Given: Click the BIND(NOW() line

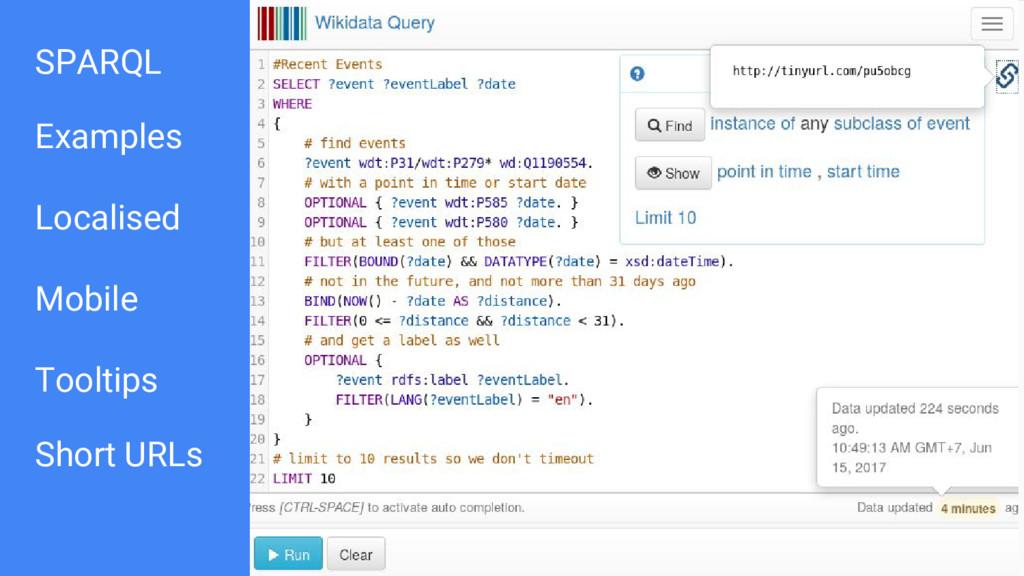Looking at the screenshot, I should 432,301.
